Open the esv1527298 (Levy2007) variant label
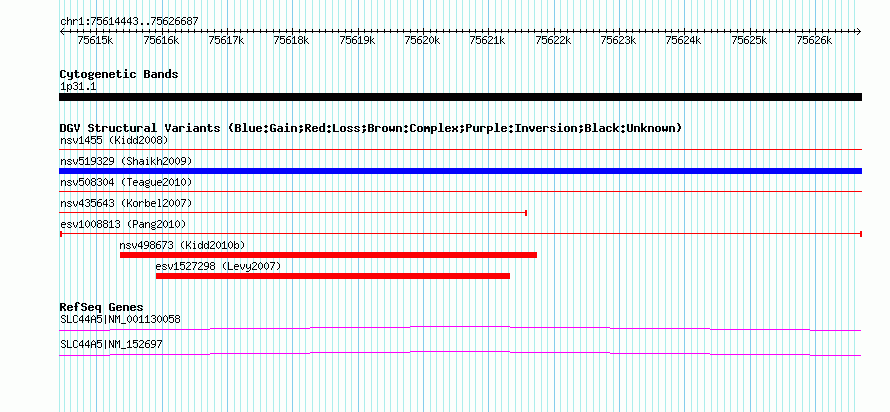This screenshot has height=412, width=890. pos(218,266)
